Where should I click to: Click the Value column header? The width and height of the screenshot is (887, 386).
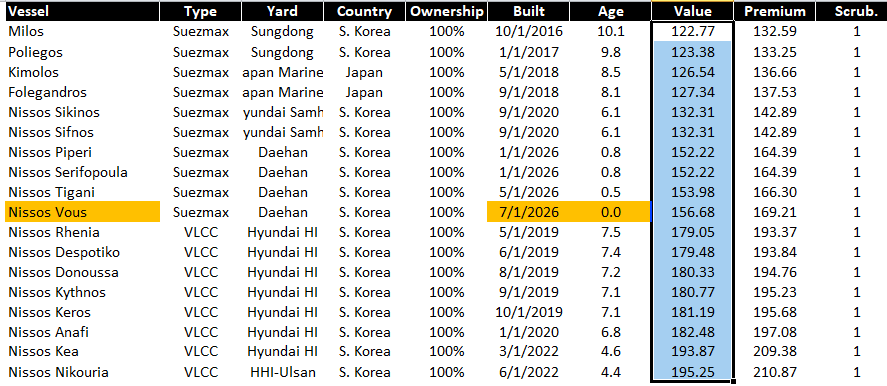[x=692, y=11]
